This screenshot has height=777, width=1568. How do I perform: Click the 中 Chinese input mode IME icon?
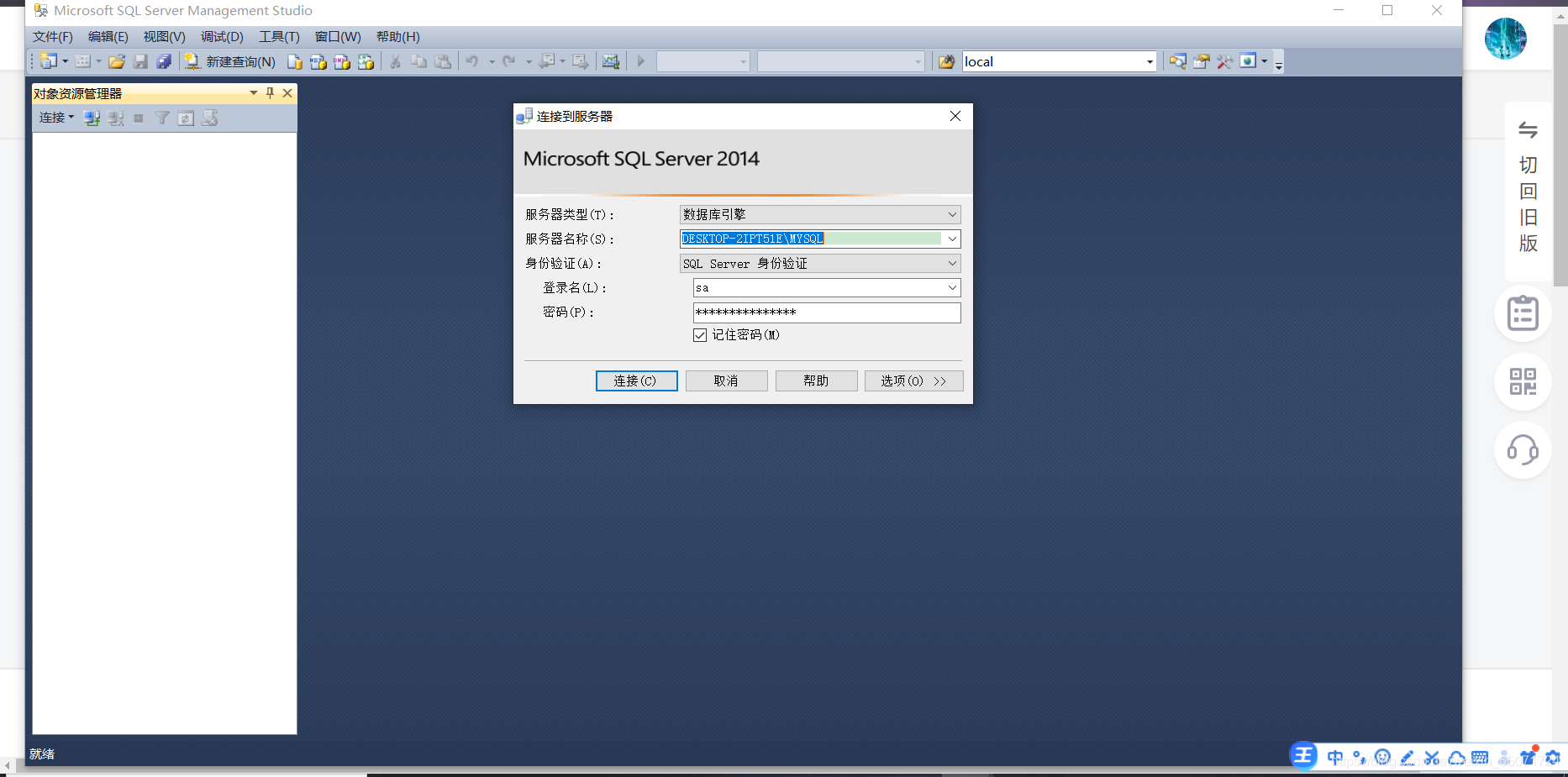(1334, 758)
